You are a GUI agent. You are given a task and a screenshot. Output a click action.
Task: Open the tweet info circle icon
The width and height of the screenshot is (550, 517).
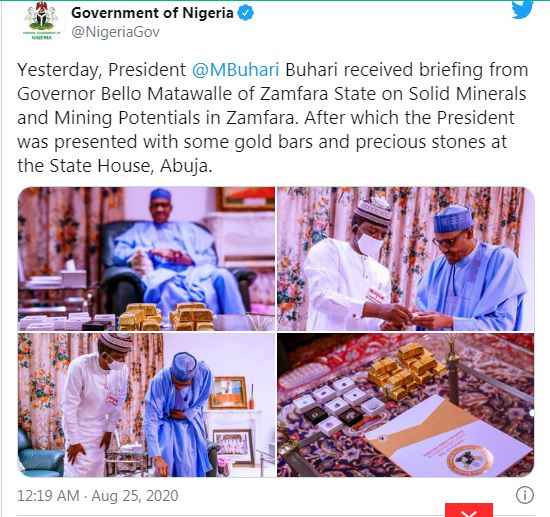[525, 495]
